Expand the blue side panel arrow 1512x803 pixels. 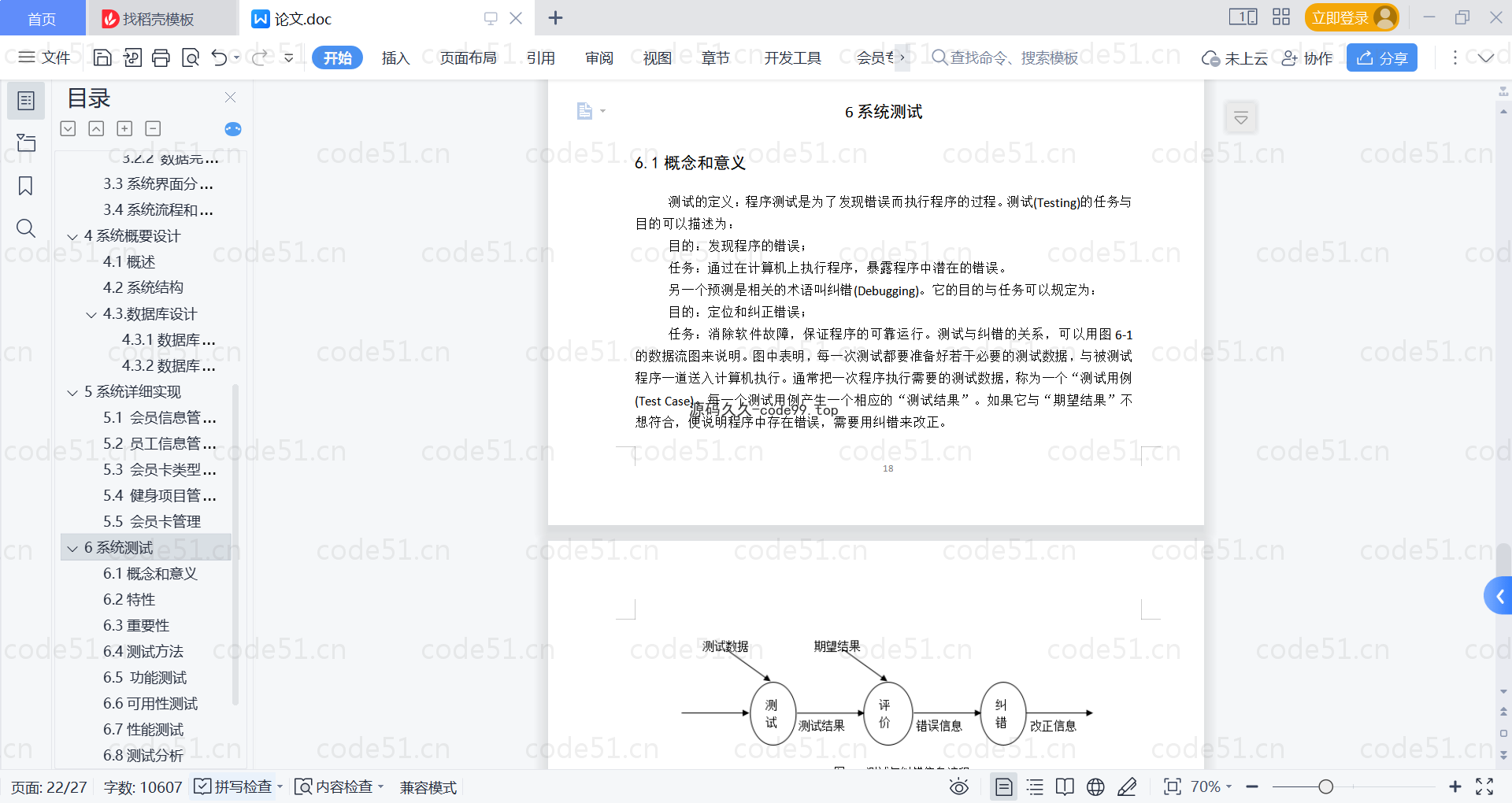1499,596
